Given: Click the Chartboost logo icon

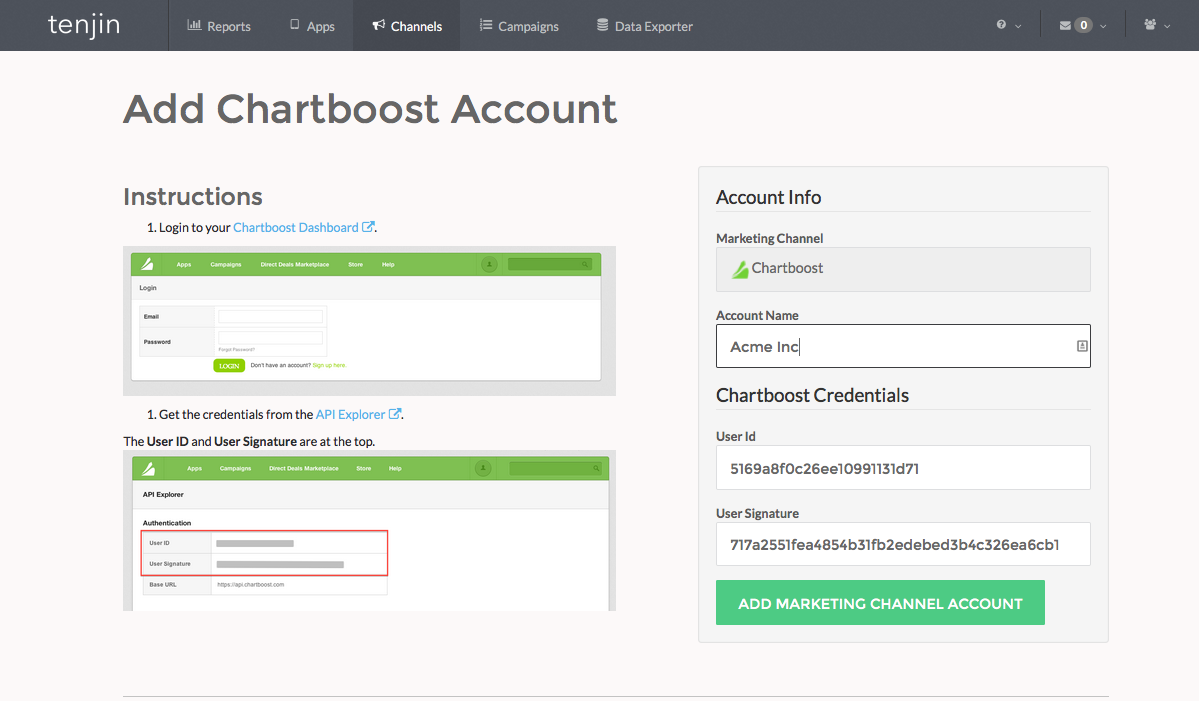Looking at the screenshot, I should [x=739, y=269].
